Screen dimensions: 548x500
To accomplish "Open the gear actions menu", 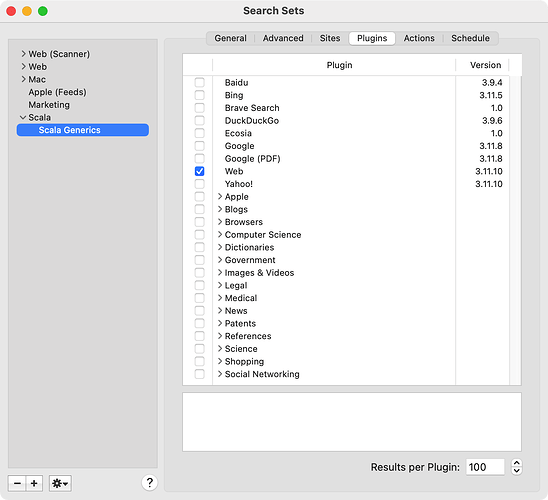I will tap(60, 484).
